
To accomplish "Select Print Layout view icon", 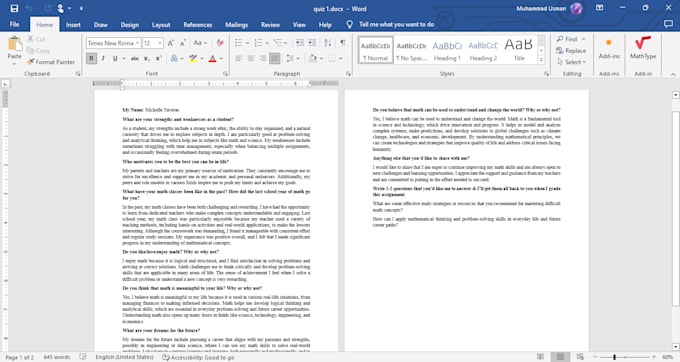I will [560, 357].
